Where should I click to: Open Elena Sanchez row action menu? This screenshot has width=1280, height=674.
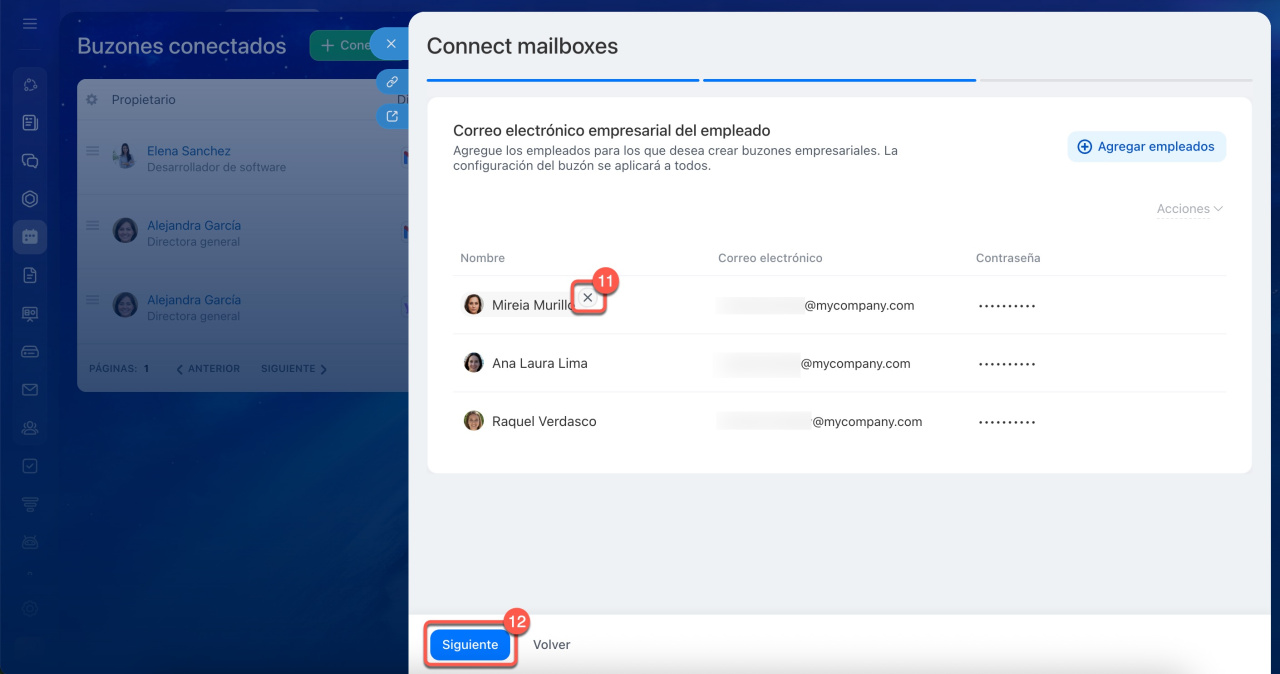pyautogui.click(x=92, y=151)
